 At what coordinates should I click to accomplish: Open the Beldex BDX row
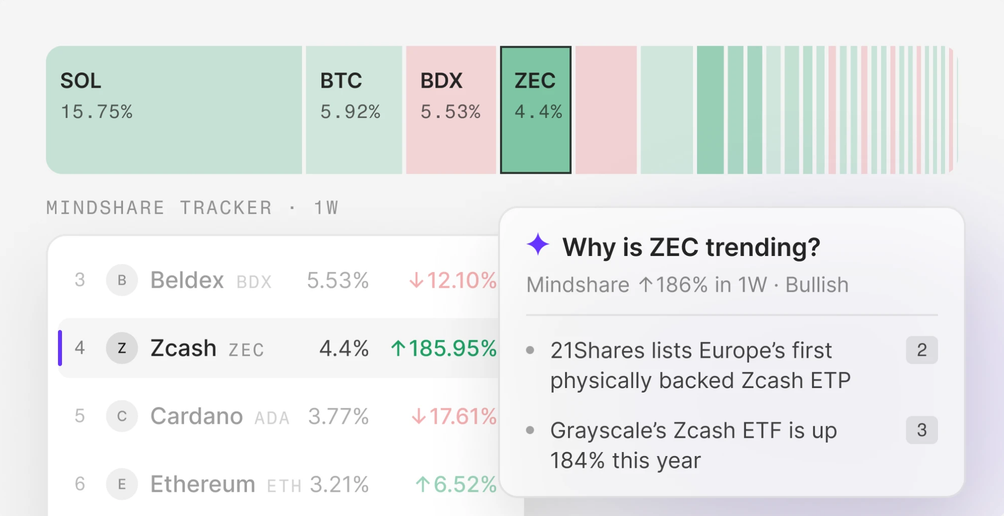278,280
